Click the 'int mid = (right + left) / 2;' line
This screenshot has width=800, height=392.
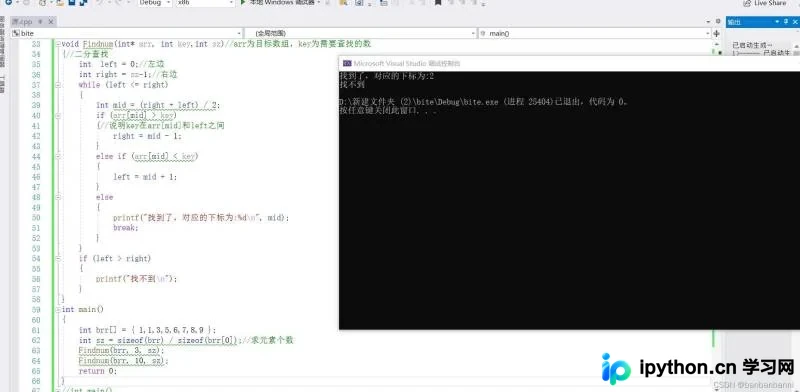158,105
